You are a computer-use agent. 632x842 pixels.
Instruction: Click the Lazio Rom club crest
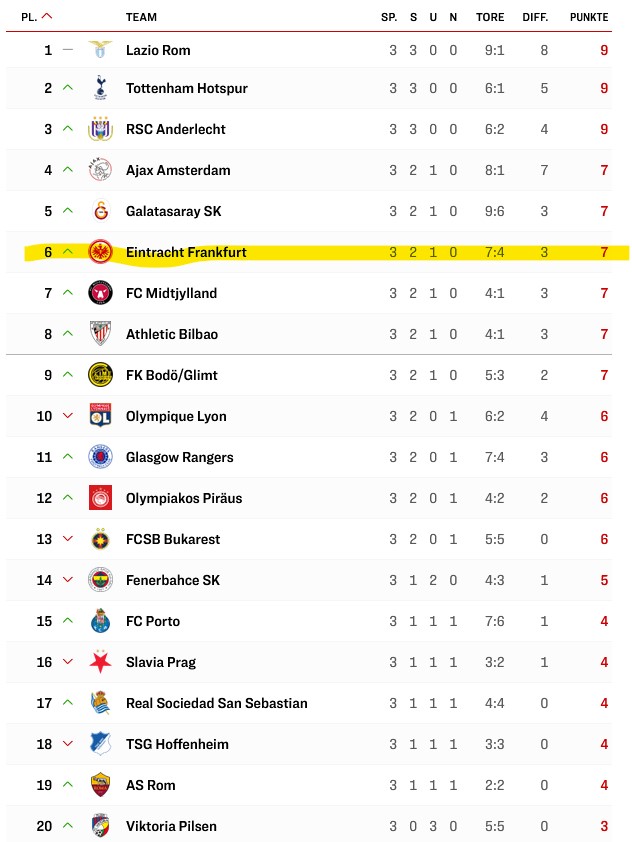(100, 49)
